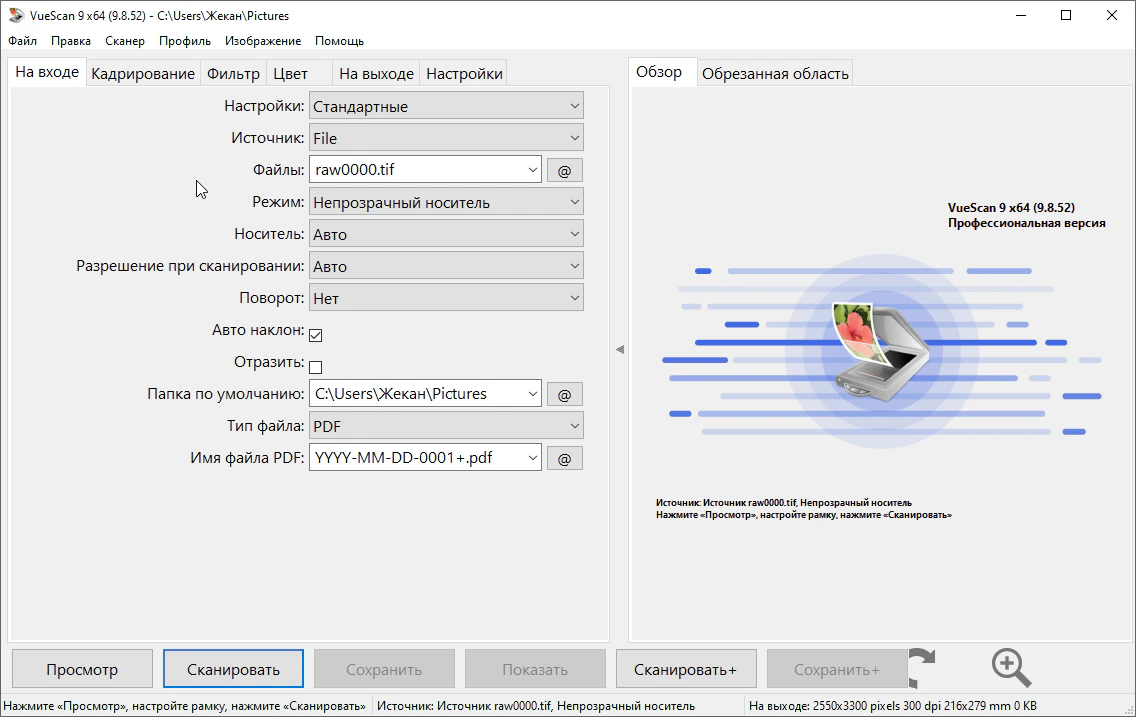Click the rotate icon in bottom toolbar
The image size is (1136, 717).
click(922, 668)
